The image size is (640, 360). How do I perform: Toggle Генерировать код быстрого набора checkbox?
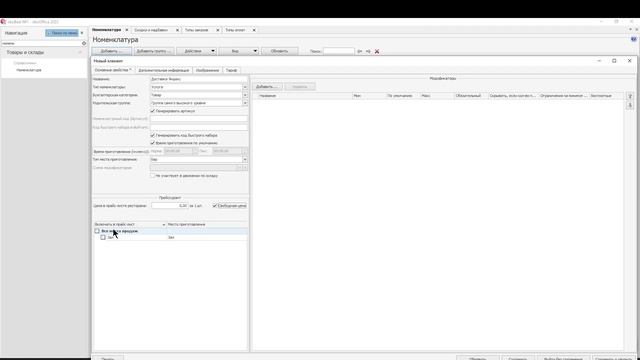pos(153,135)
